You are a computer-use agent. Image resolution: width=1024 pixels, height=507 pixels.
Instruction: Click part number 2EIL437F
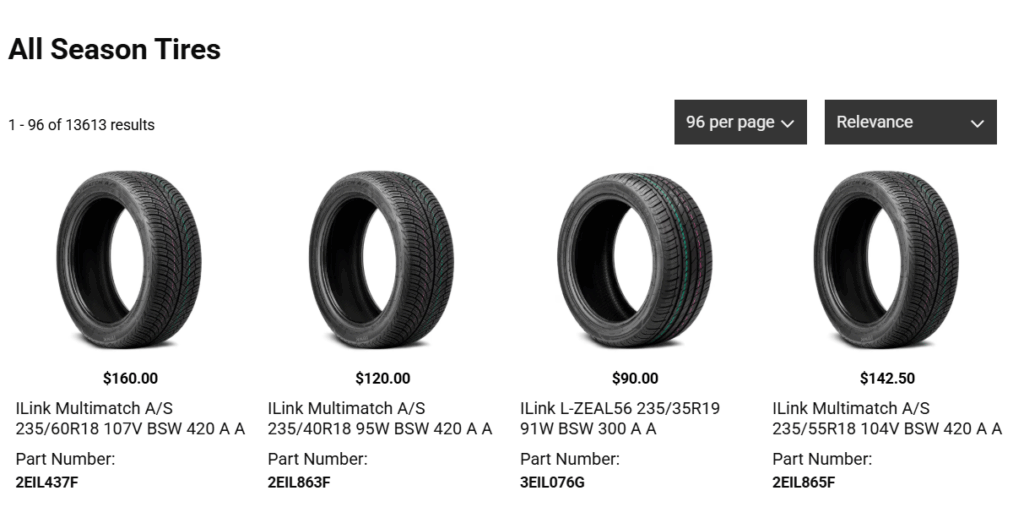click(x=47, y=482)
